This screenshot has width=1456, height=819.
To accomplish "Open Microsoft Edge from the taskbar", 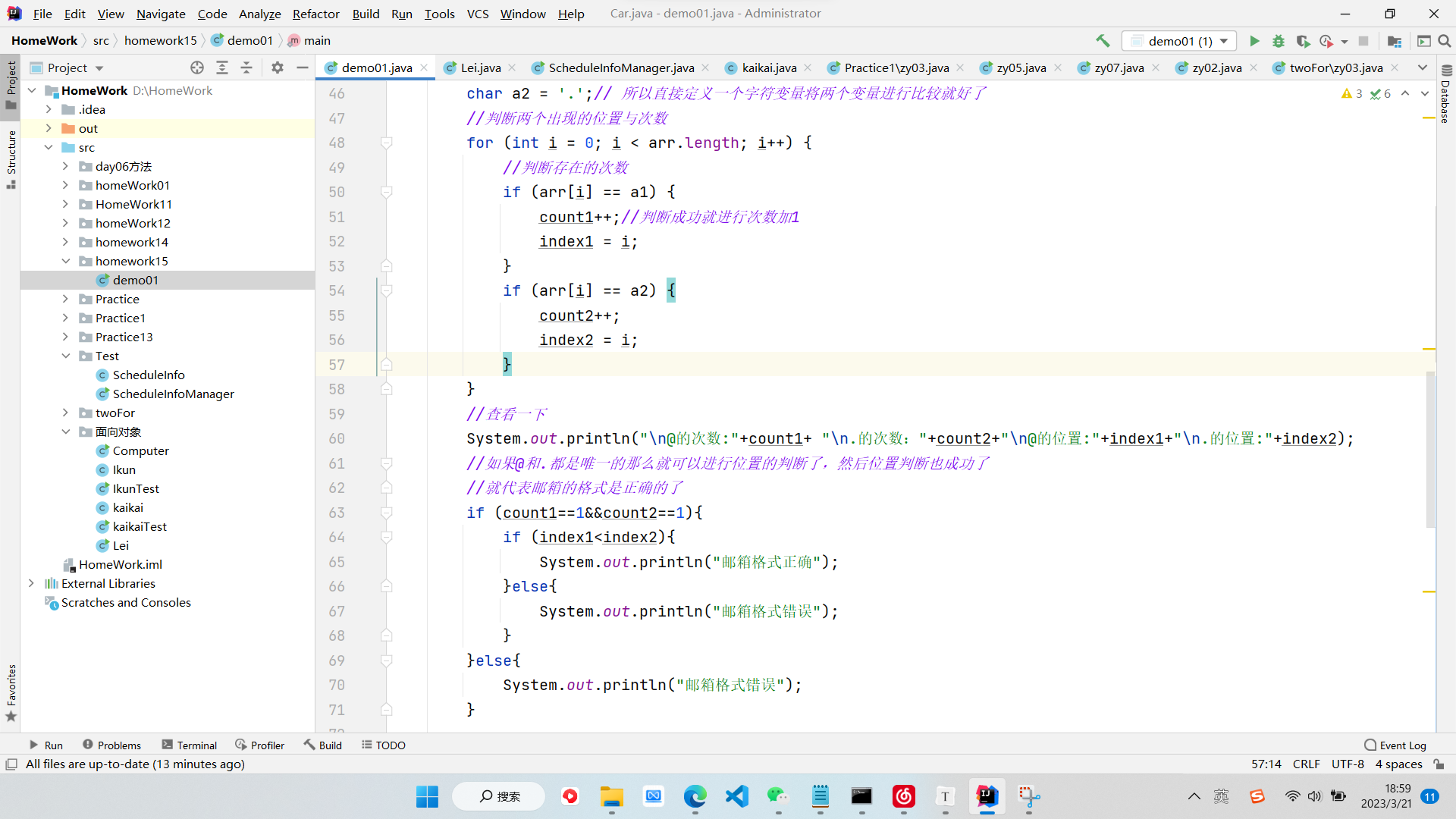I will (695, 796).
